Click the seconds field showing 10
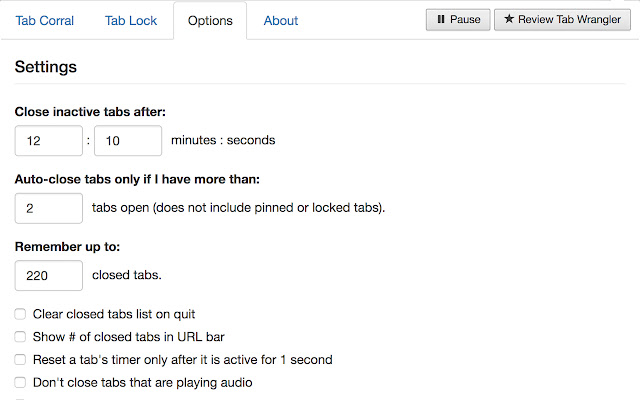The image size is (640, 400). click(x=128, y=141)
